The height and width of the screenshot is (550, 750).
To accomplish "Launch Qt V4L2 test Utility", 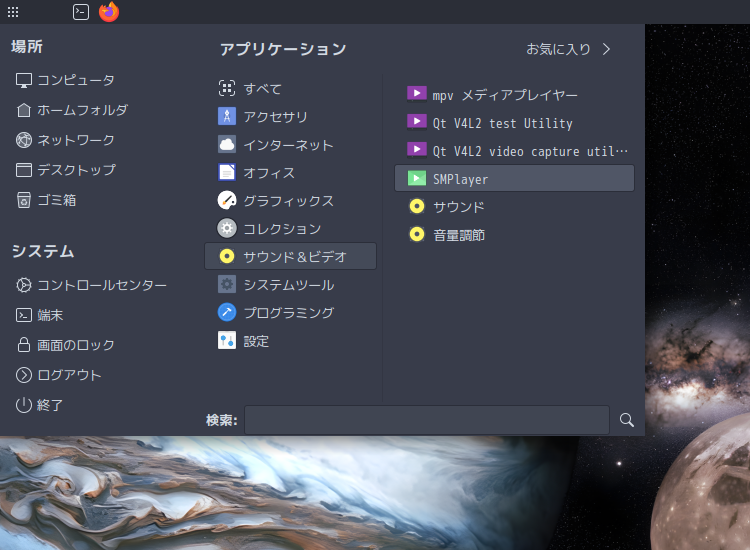I will pos(514,123).
